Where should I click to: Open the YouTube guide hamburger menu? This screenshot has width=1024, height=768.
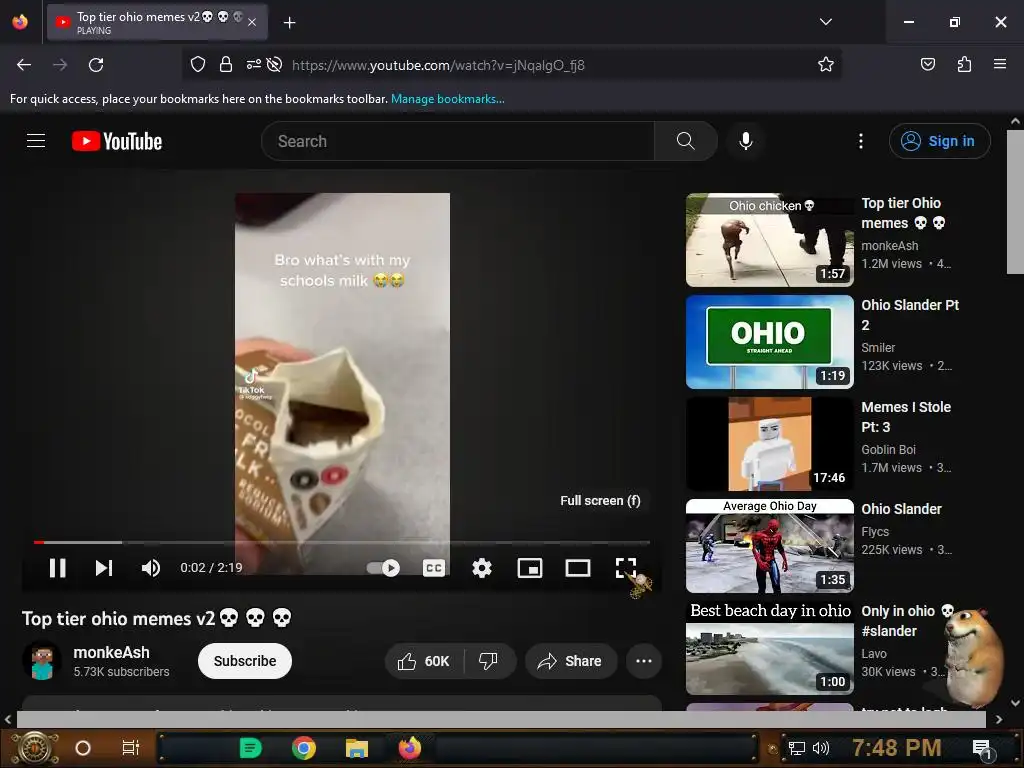(x=36, y=140)
